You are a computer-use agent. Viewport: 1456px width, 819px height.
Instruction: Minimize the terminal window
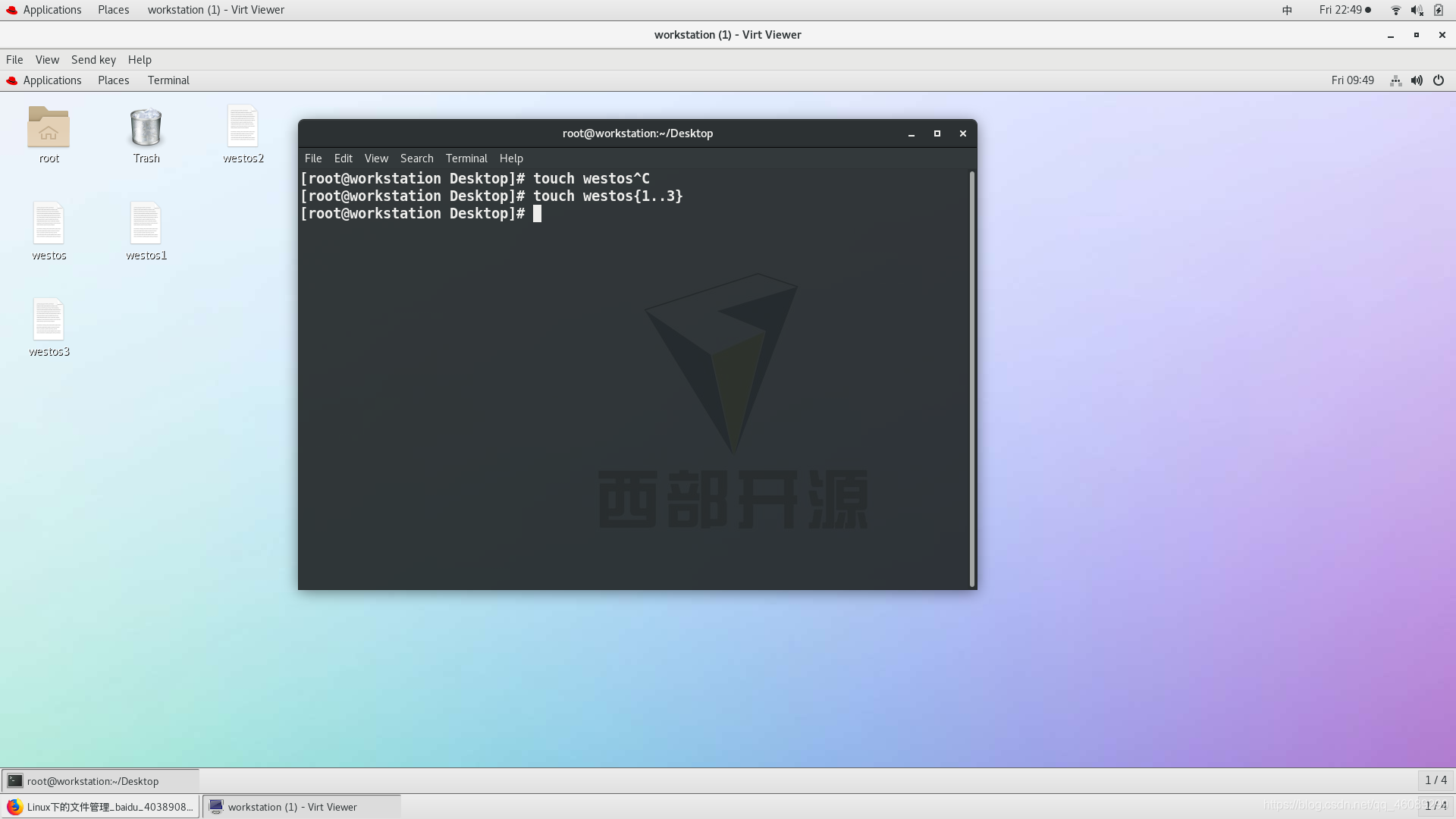pos(912,133)
